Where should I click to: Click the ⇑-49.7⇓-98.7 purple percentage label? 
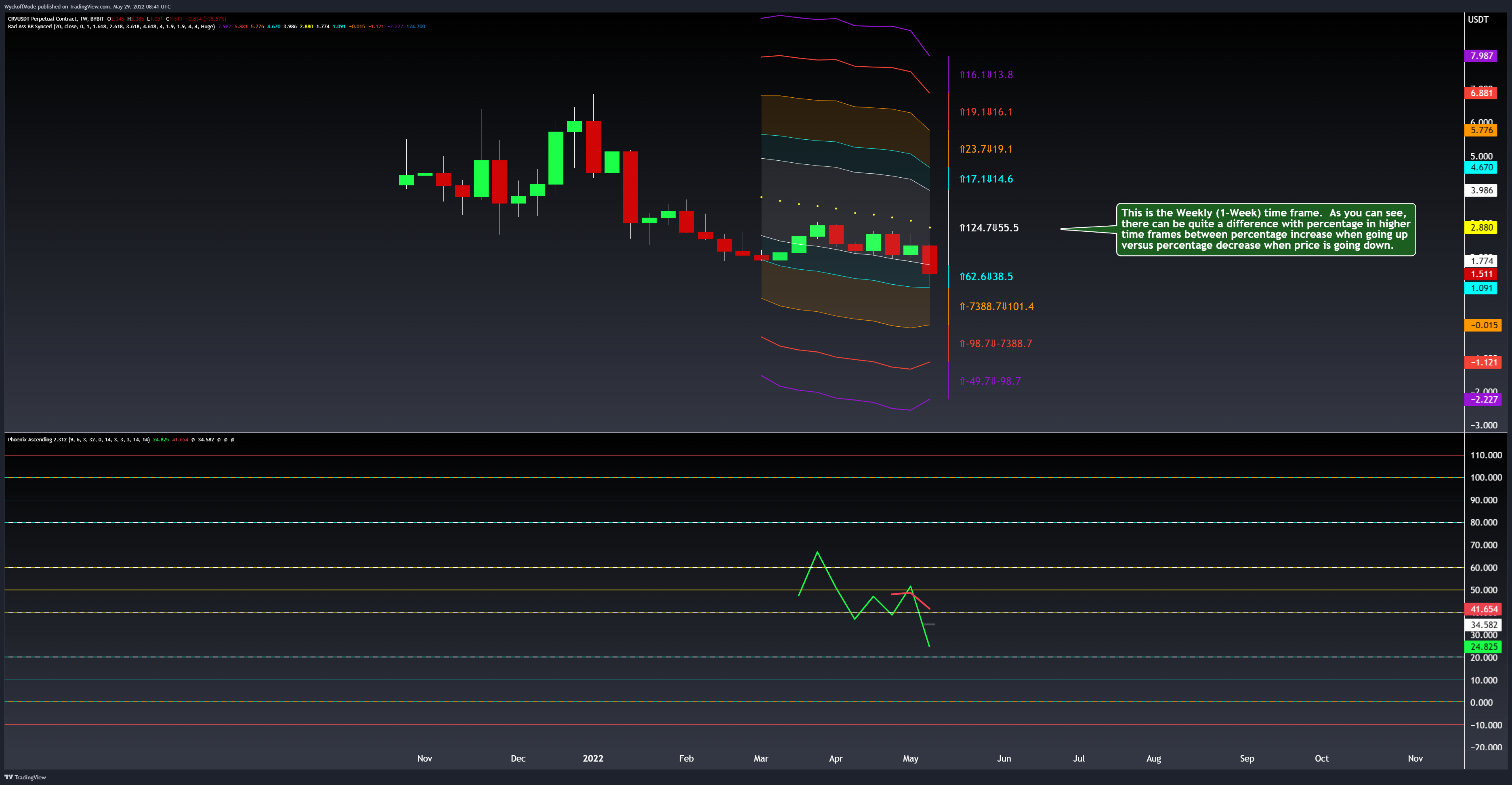coord(990,381)
